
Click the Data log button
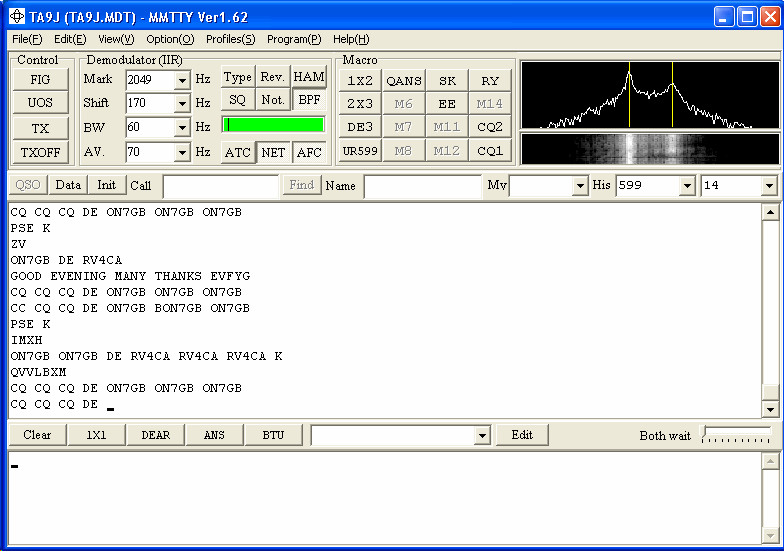(x=68, y=185)
